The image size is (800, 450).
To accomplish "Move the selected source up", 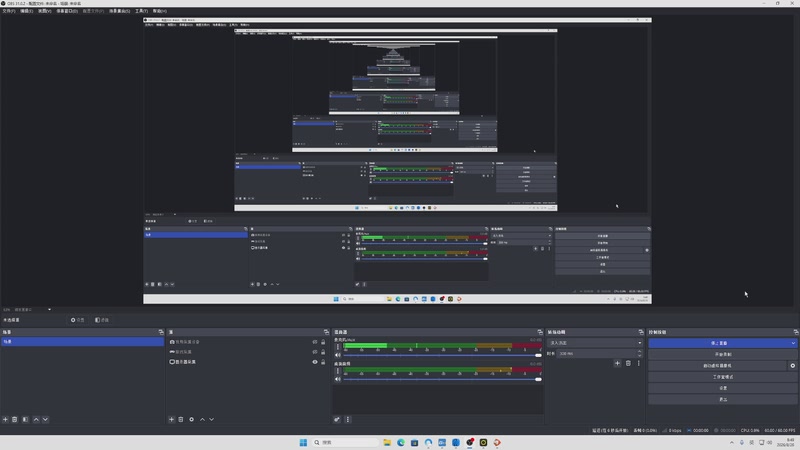I will point(203,419).
